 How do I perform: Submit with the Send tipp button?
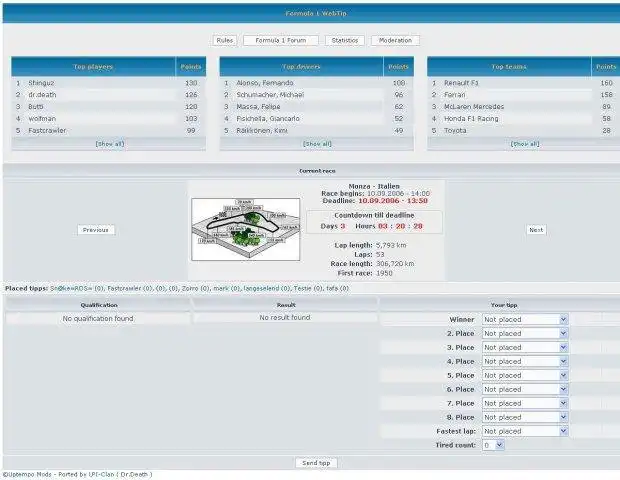click(x=316, y=463)
